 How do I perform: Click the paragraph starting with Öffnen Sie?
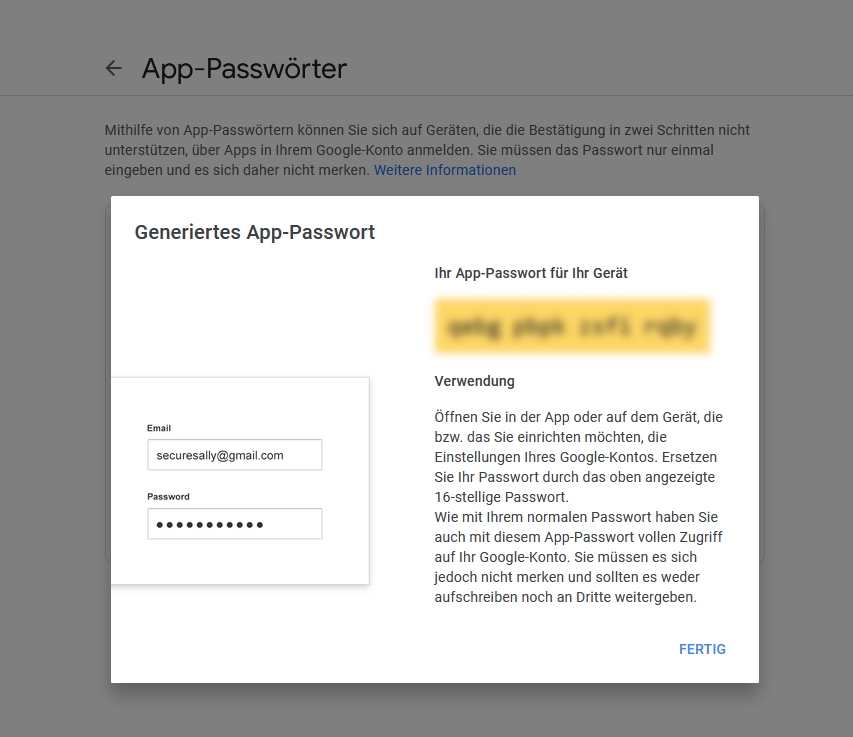(x=578, y=417)
